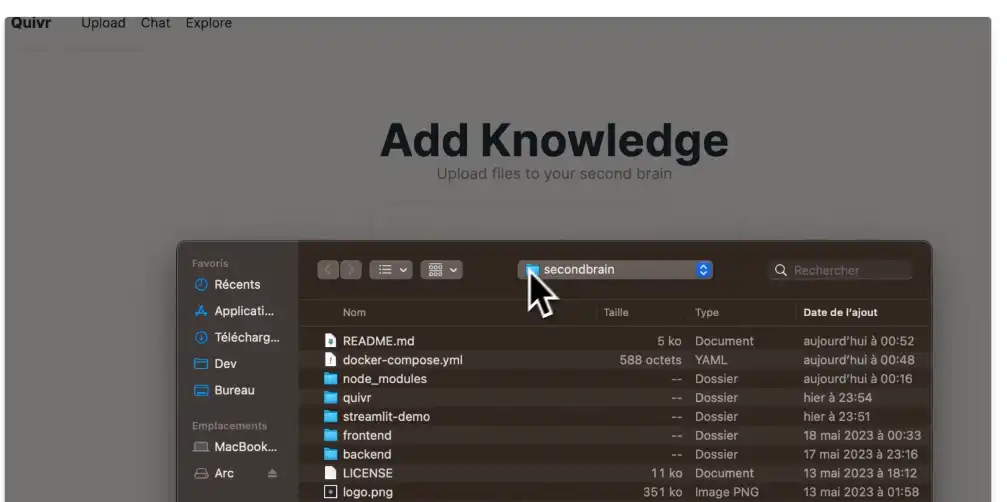Sort files by Nom column

[x=354, y=313]
